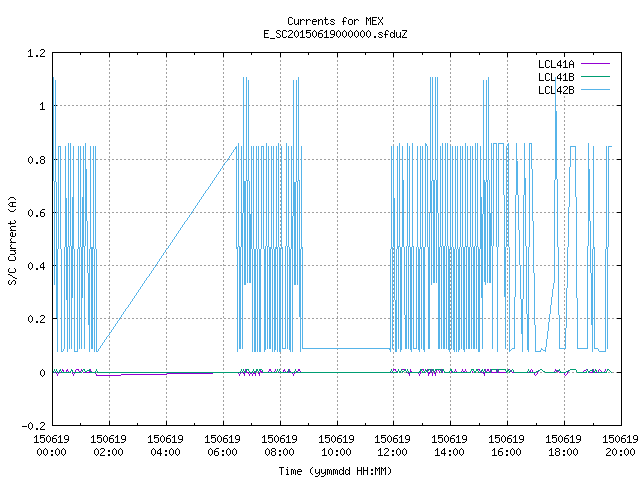Screen dimensions: 640x480
Task: Click the x-axis label 'Time (yymmdd HH:MM)'
Action: [335, 471]
